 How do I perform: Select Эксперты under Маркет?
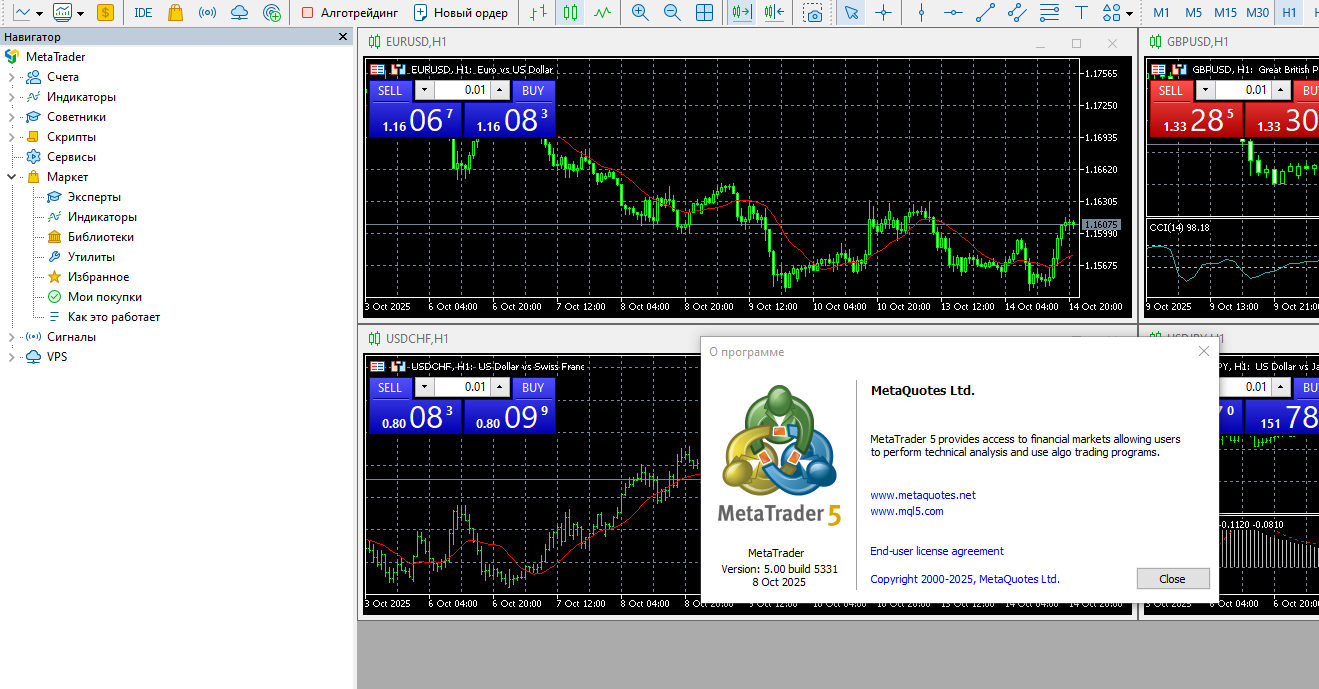94,197
